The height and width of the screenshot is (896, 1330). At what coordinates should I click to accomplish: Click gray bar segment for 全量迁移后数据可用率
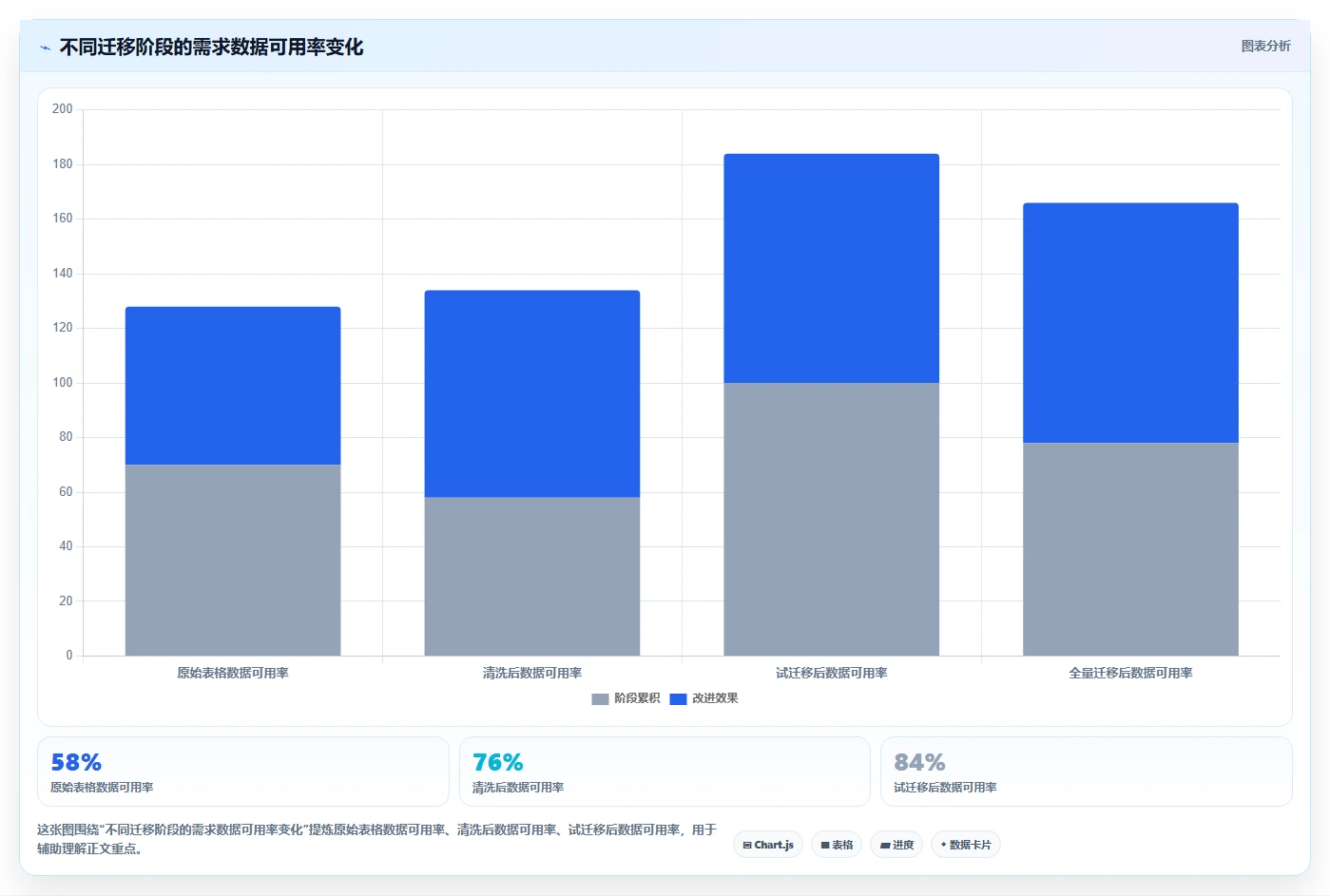[1131, 549]
